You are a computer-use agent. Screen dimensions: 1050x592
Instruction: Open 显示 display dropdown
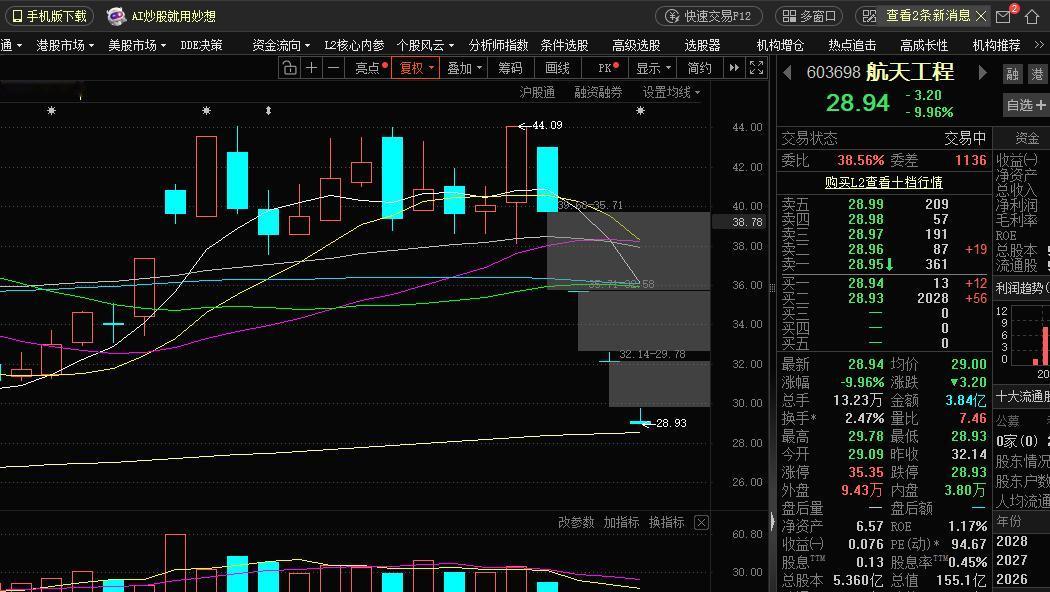coord(654,68)
